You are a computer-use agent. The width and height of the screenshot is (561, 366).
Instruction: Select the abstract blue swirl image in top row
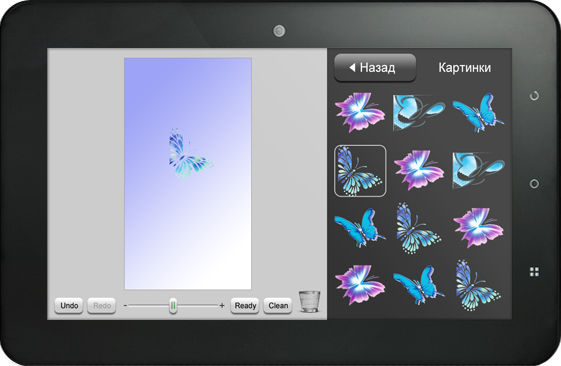coord(419,112)
